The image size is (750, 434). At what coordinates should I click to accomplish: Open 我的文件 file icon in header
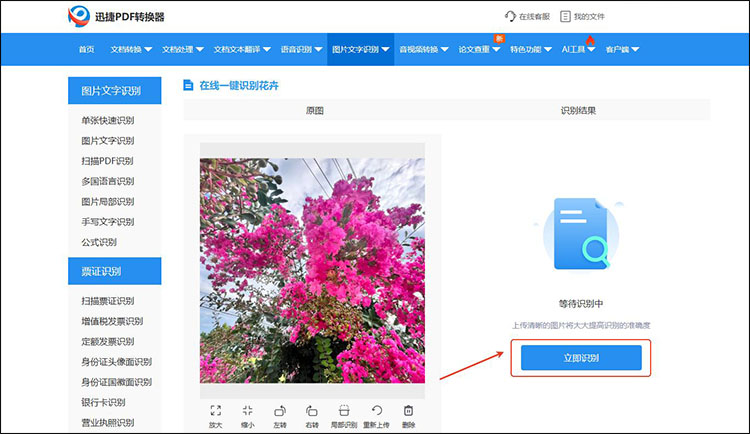[x=566, y=17]
